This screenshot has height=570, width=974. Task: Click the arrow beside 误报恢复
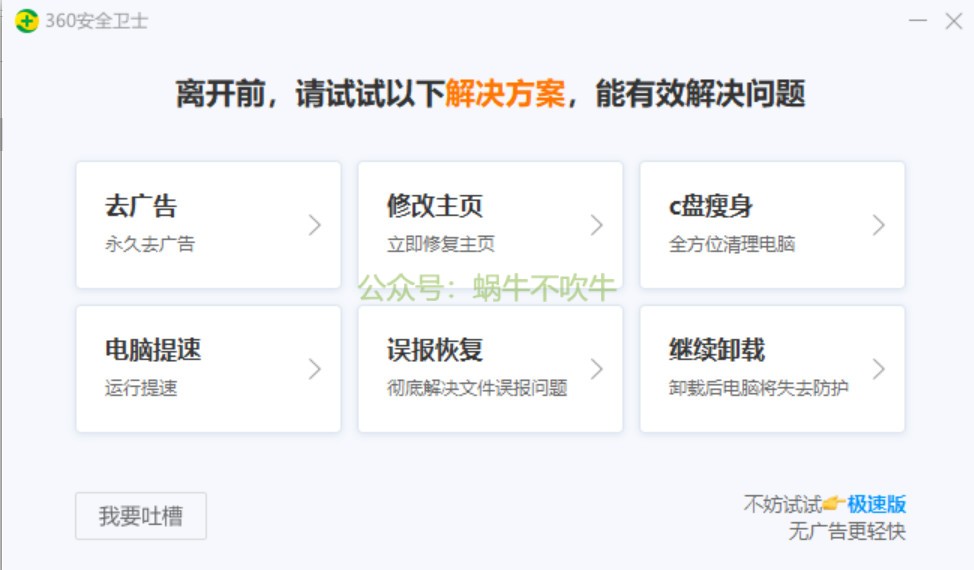point(596,369)
